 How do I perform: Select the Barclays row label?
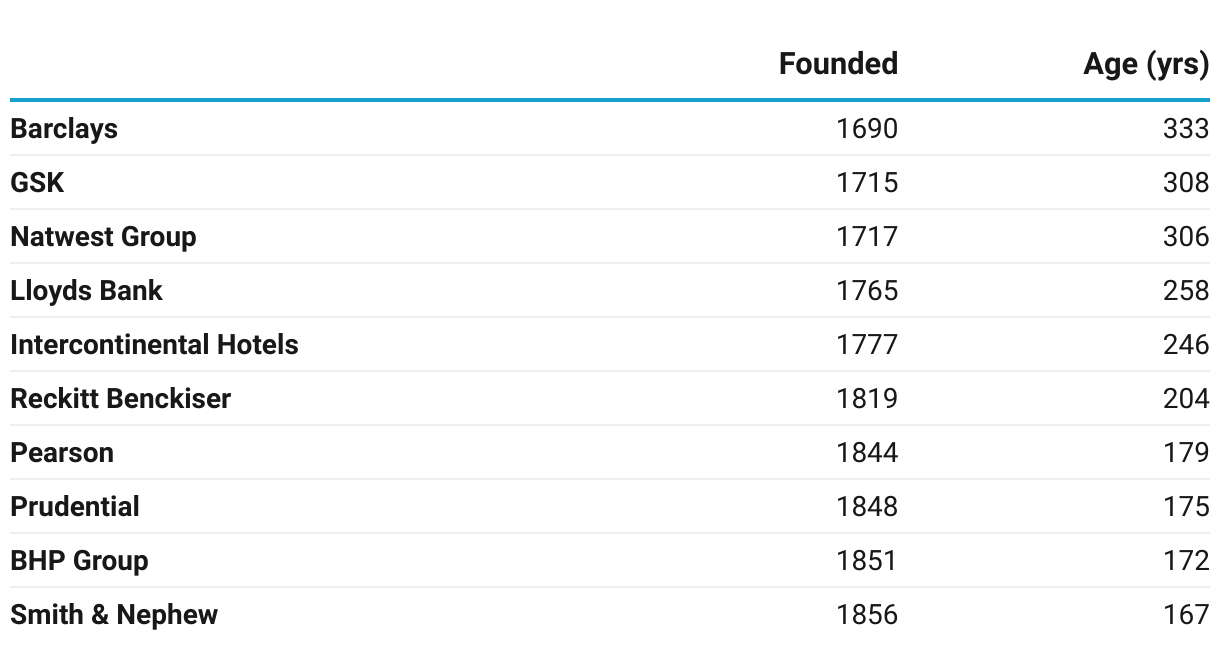[x=64, y=129]
